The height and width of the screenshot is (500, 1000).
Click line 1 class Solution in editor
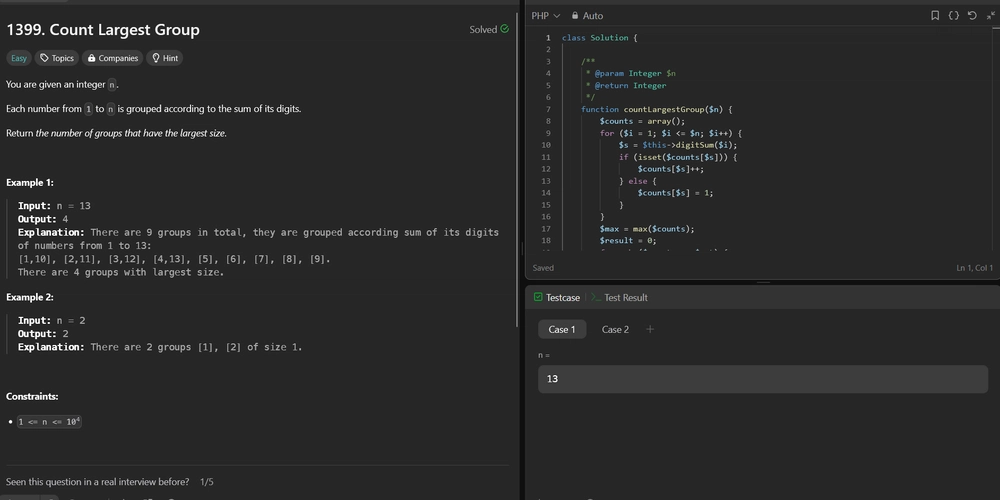click(599, 38)
